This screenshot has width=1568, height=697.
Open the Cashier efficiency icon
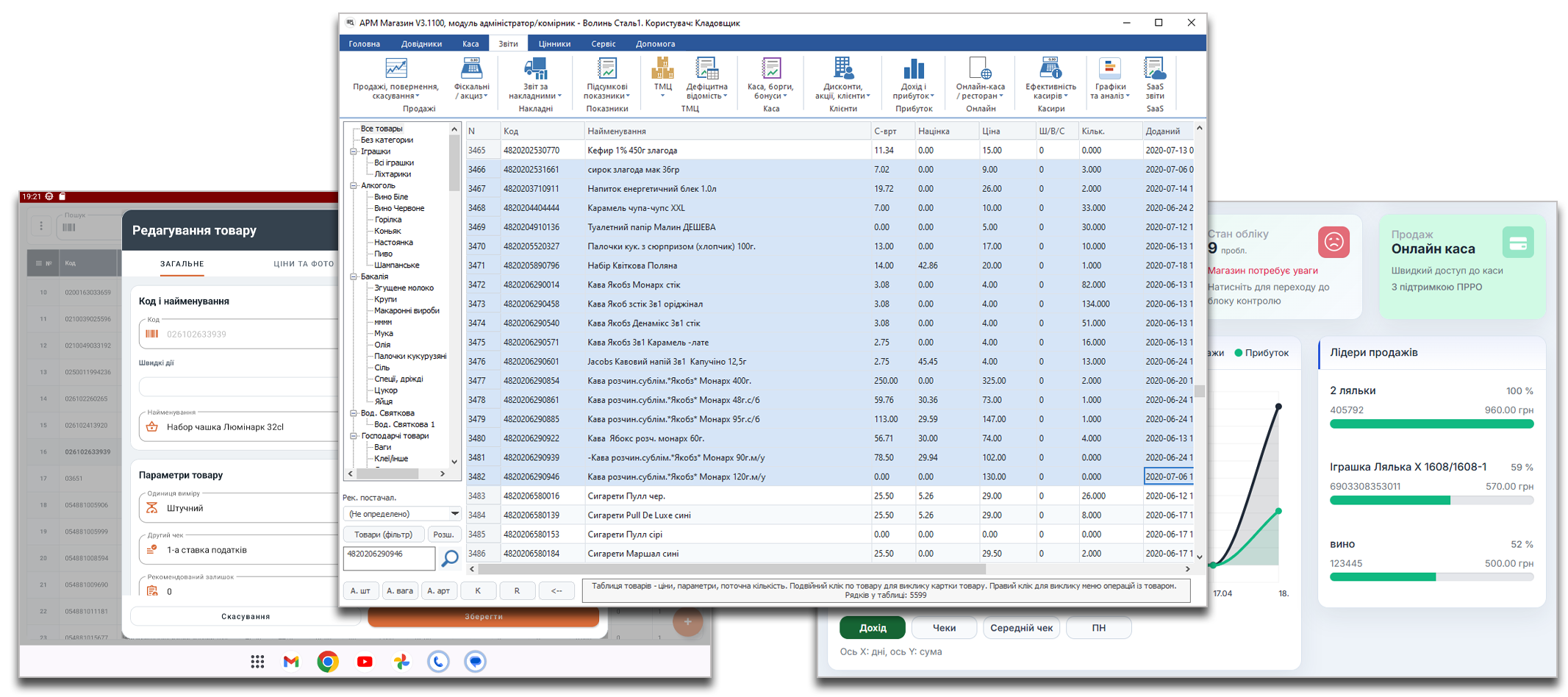pyautogui.click(x=1050, y=68)
